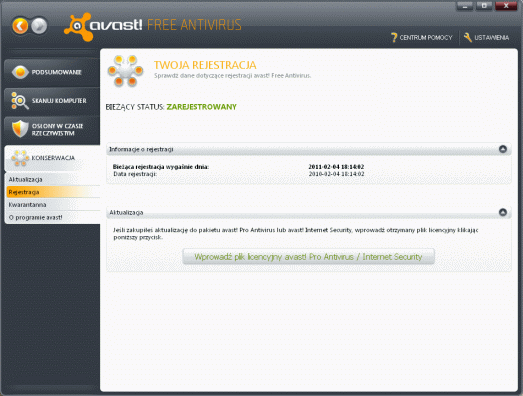This screenshot has width=523, height=396.
Task: Open Centrum Pomocy link
Action: tap(422, 38)
